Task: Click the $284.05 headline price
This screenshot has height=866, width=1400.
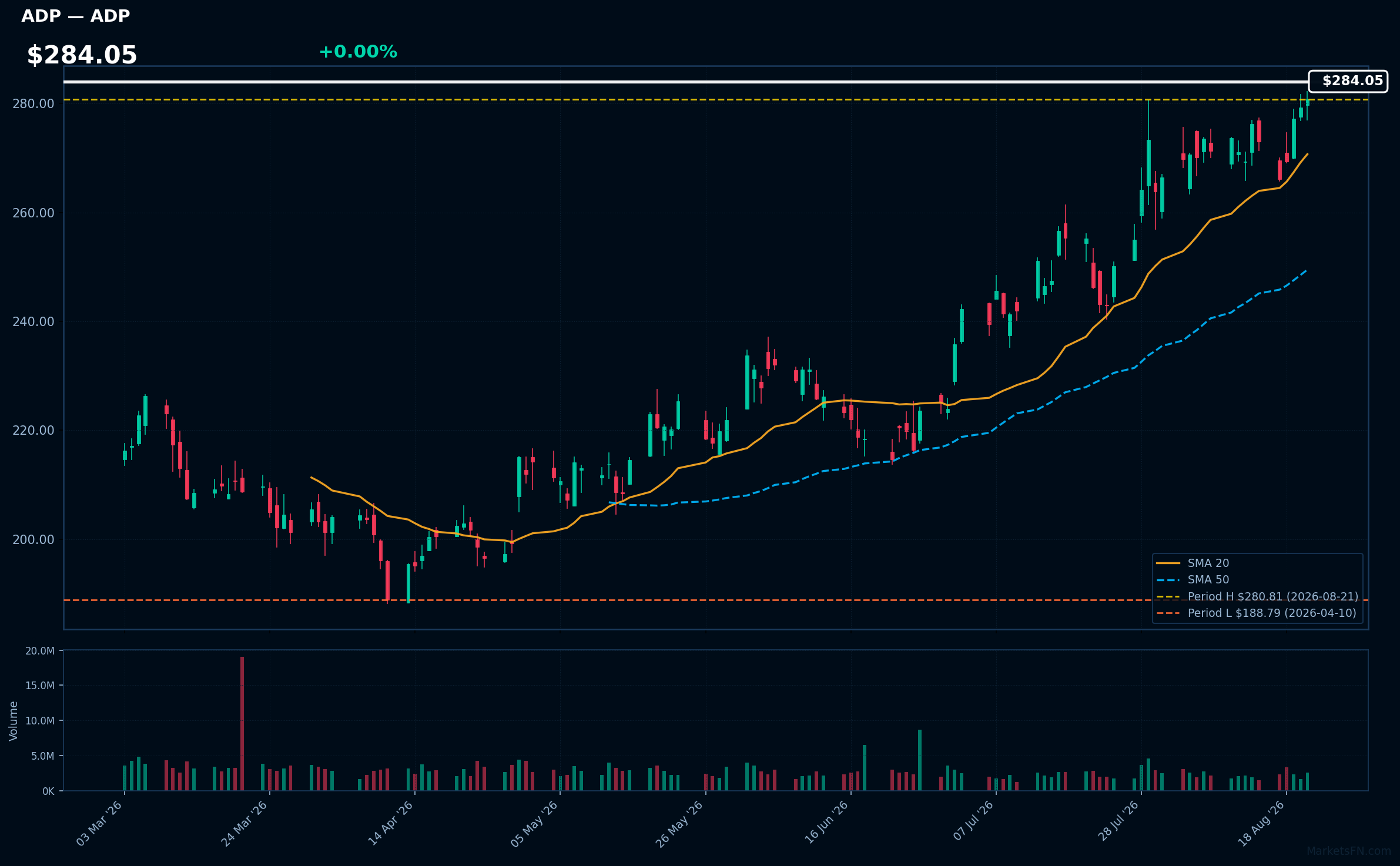Action: point(82,55)
